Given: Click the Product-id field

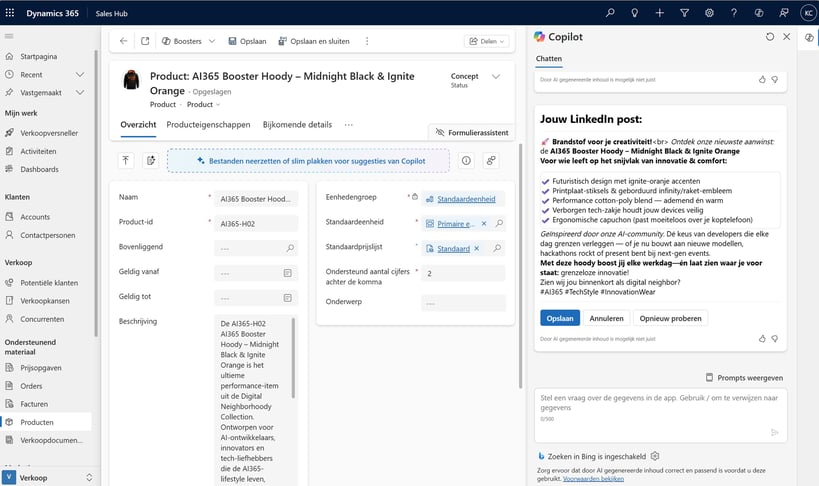Looking at the screenshot, I should pos(256,224).
